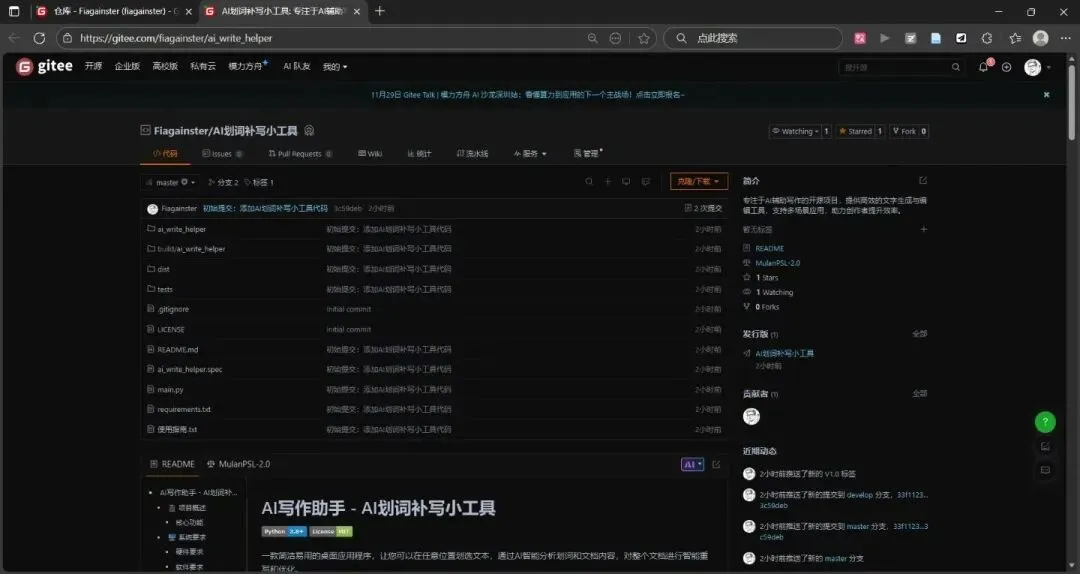Screen dimensions: 1080x574
Task: Switch to the Wiki tab
Action: tap(370, 154)
